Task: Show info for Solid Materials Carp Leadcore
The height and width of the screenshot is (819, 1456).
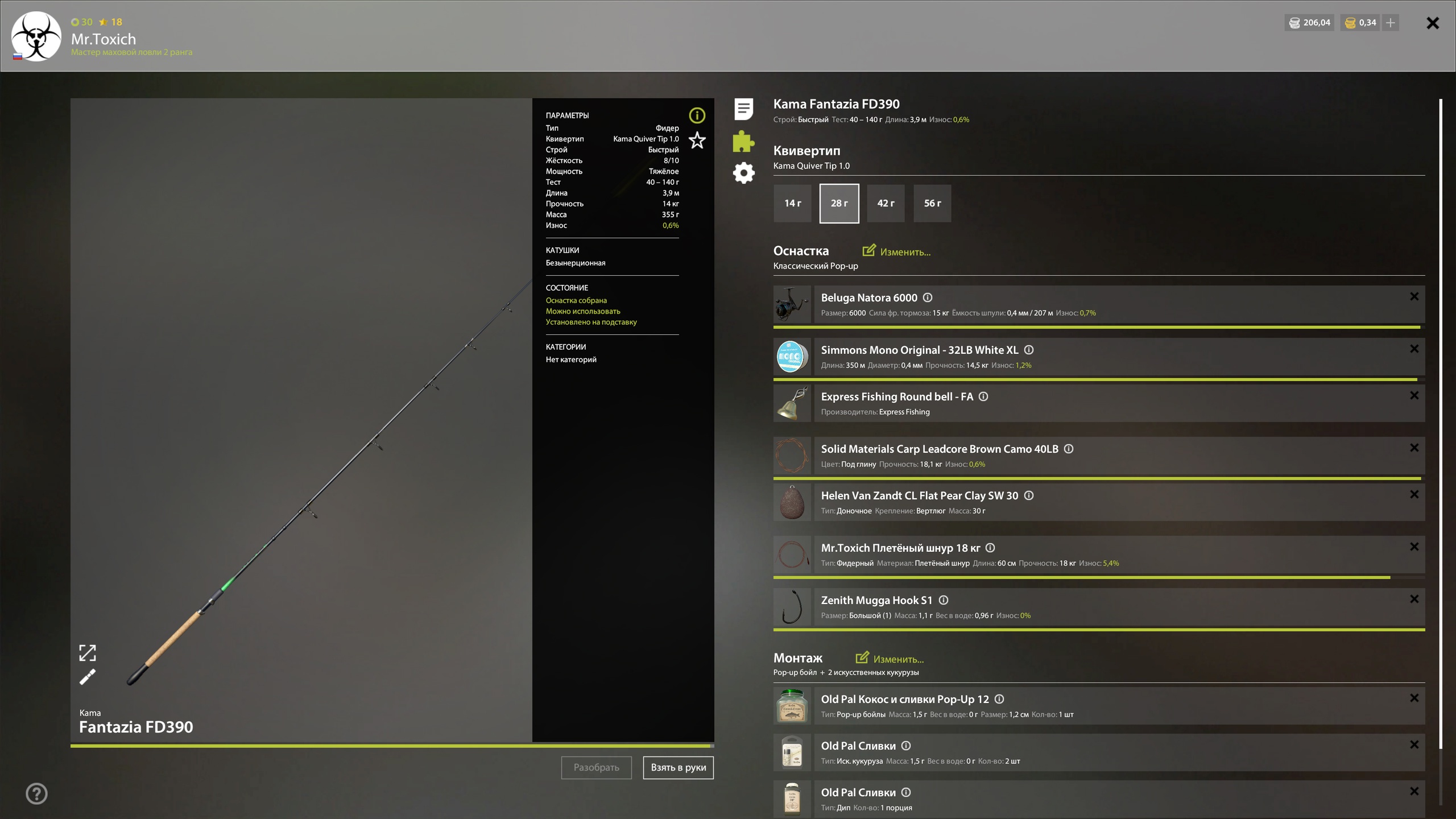Action: pos(1069,449)
